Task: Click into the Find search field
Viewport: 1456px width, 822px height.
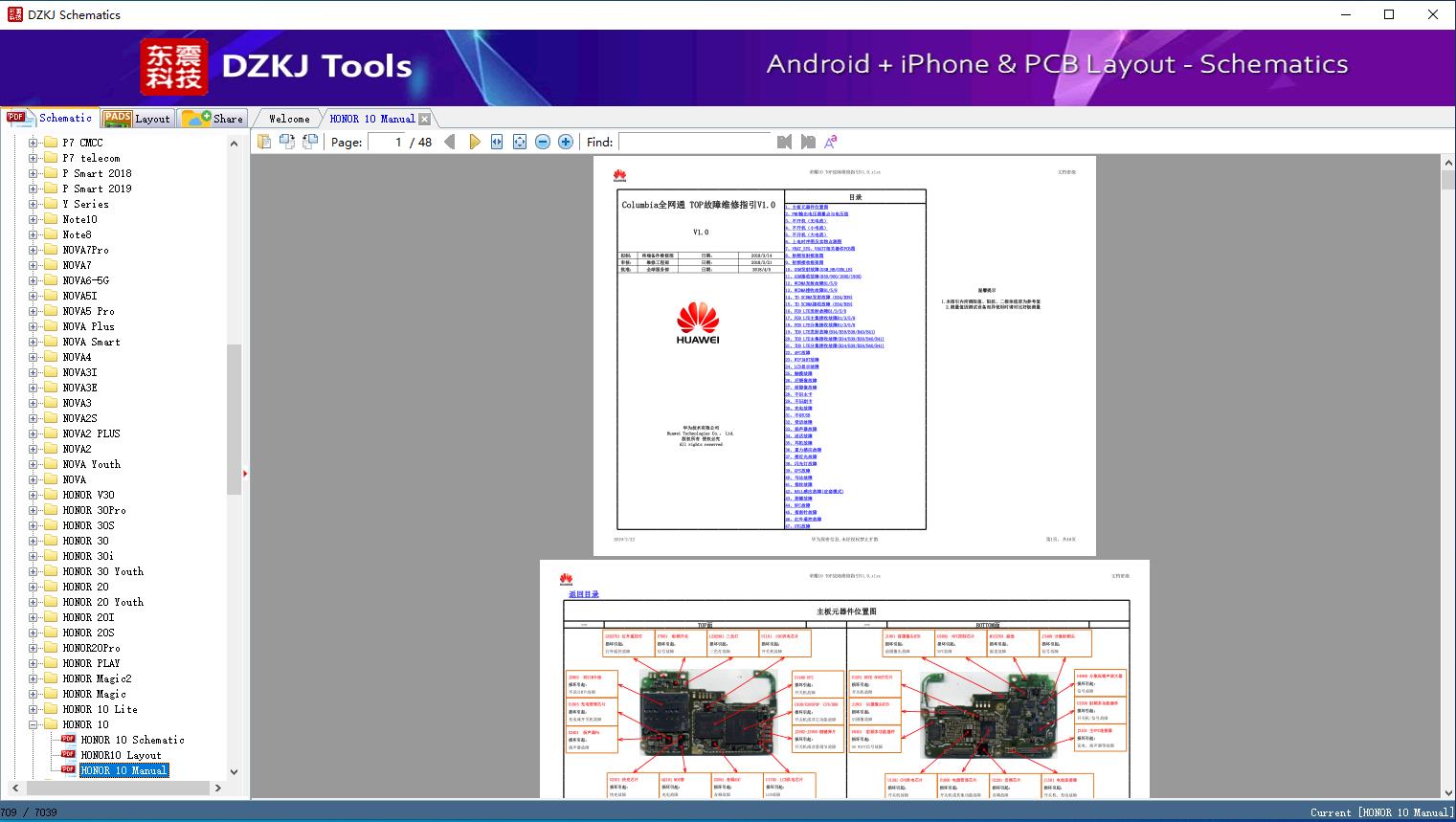Action: pyautogui.click(x=694, y=142)
